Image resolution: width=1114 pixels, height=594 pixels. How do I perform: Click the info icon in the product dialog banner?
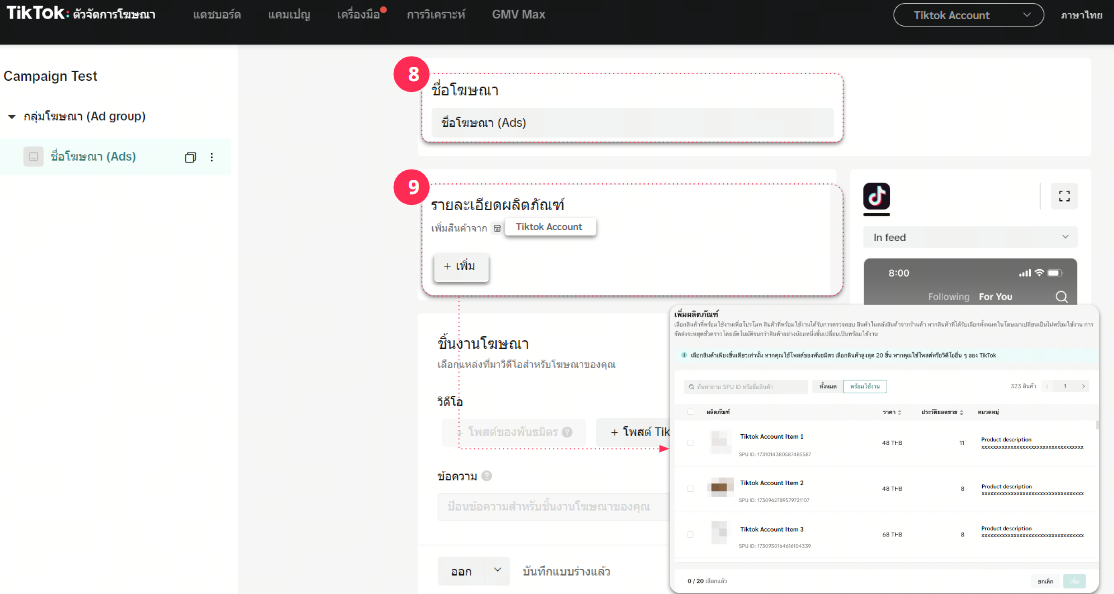683,355
